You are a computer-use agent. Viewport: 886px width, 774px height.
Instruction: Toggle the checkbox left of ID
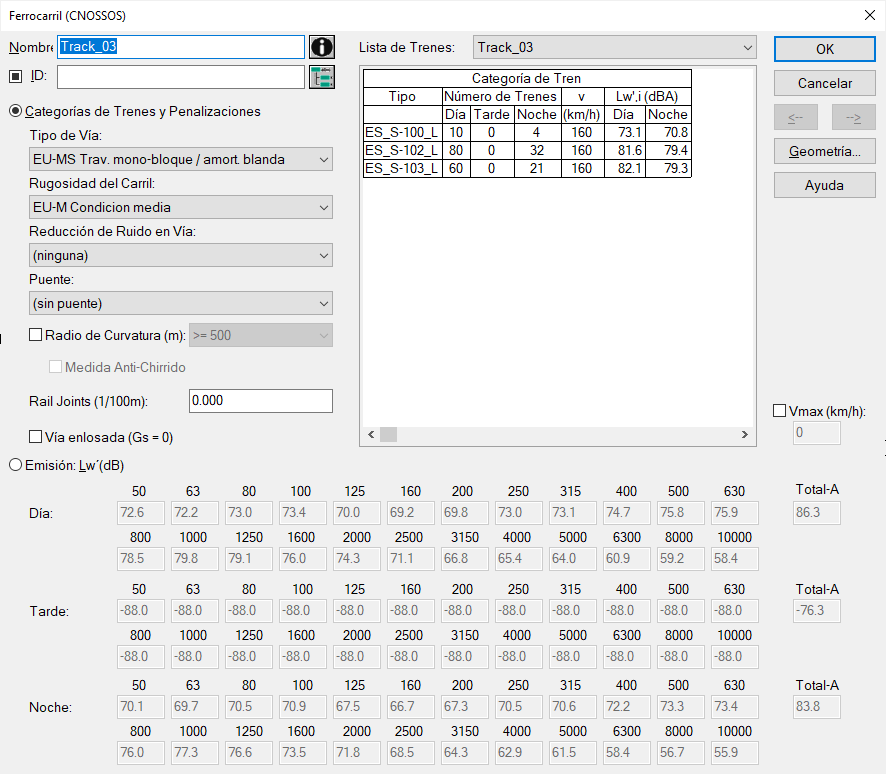pos(16,76)
